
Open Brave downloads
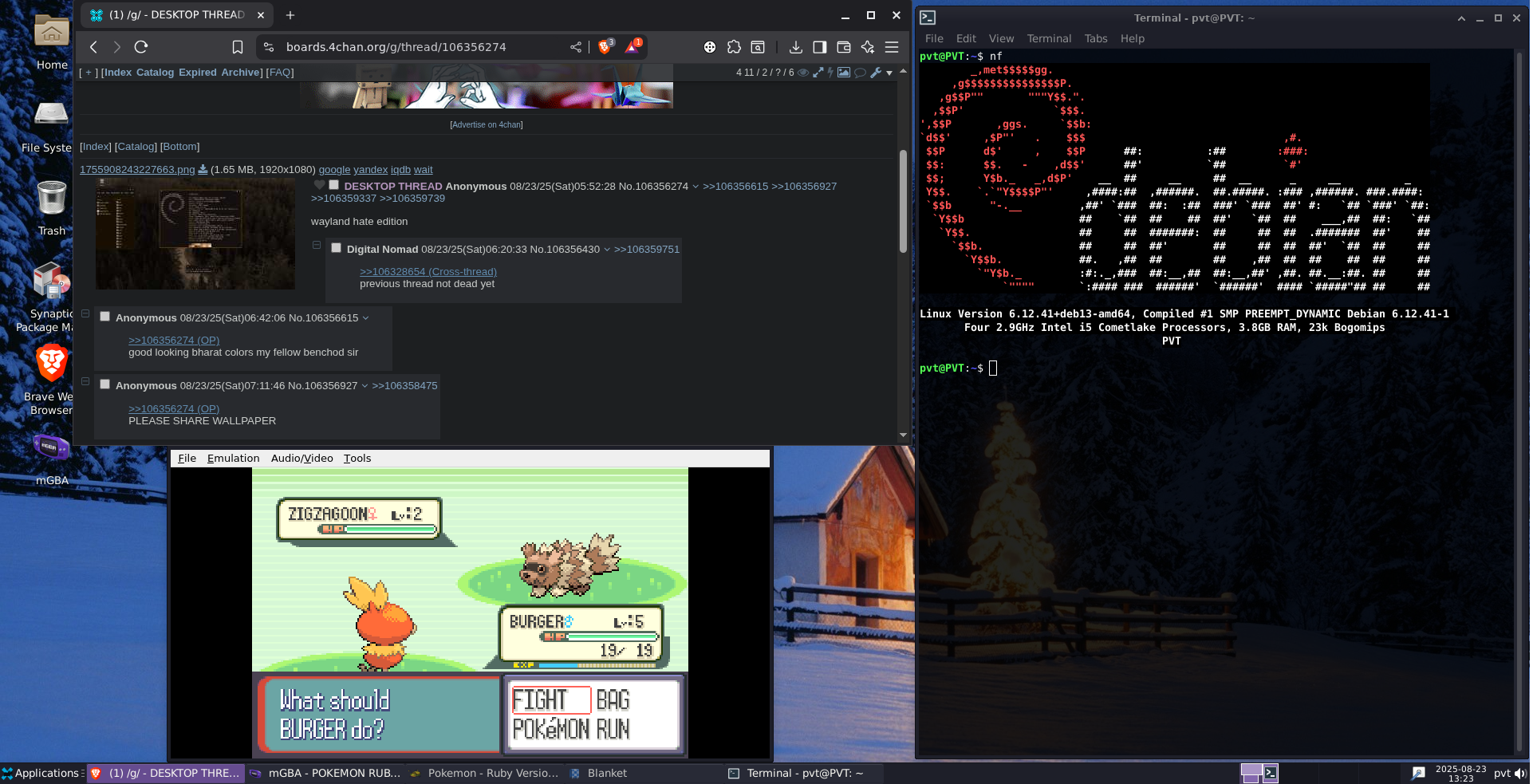tap(795, 47)
